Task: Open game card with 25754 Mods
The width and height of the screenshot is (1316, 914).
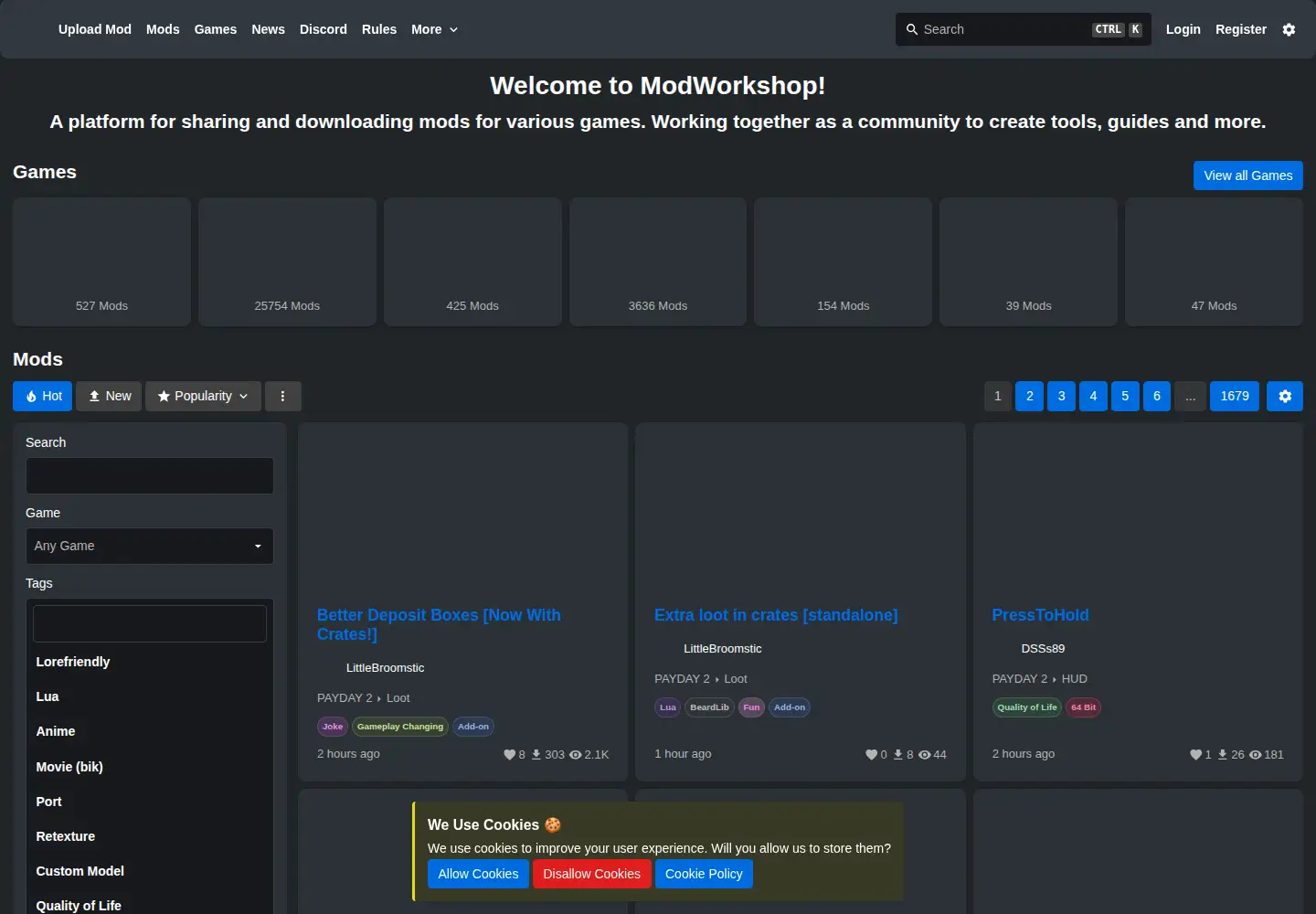Action: (287, 261)
